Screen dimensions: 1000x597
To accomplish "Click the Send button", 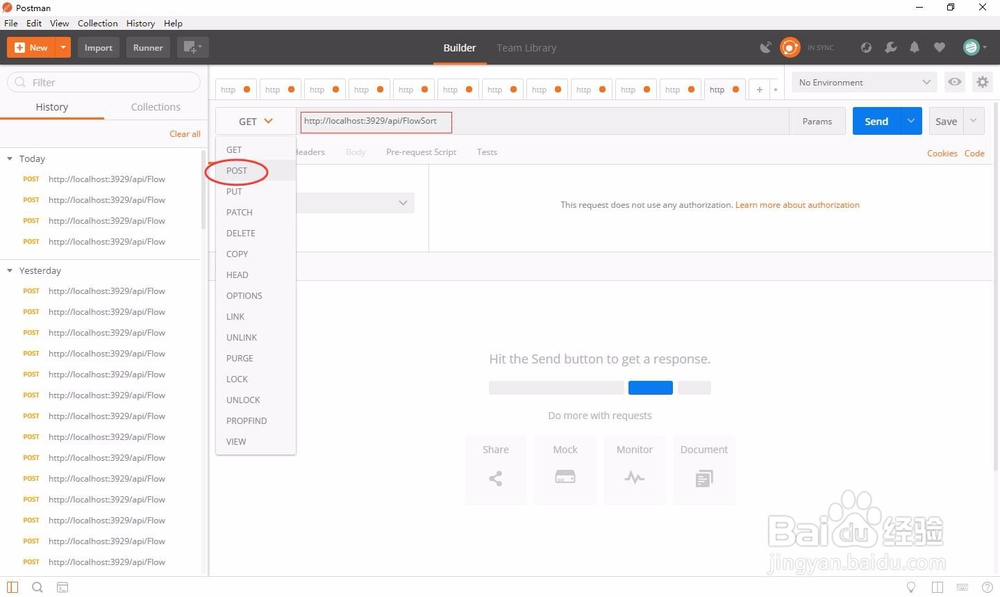I will [x=874, y=120].
